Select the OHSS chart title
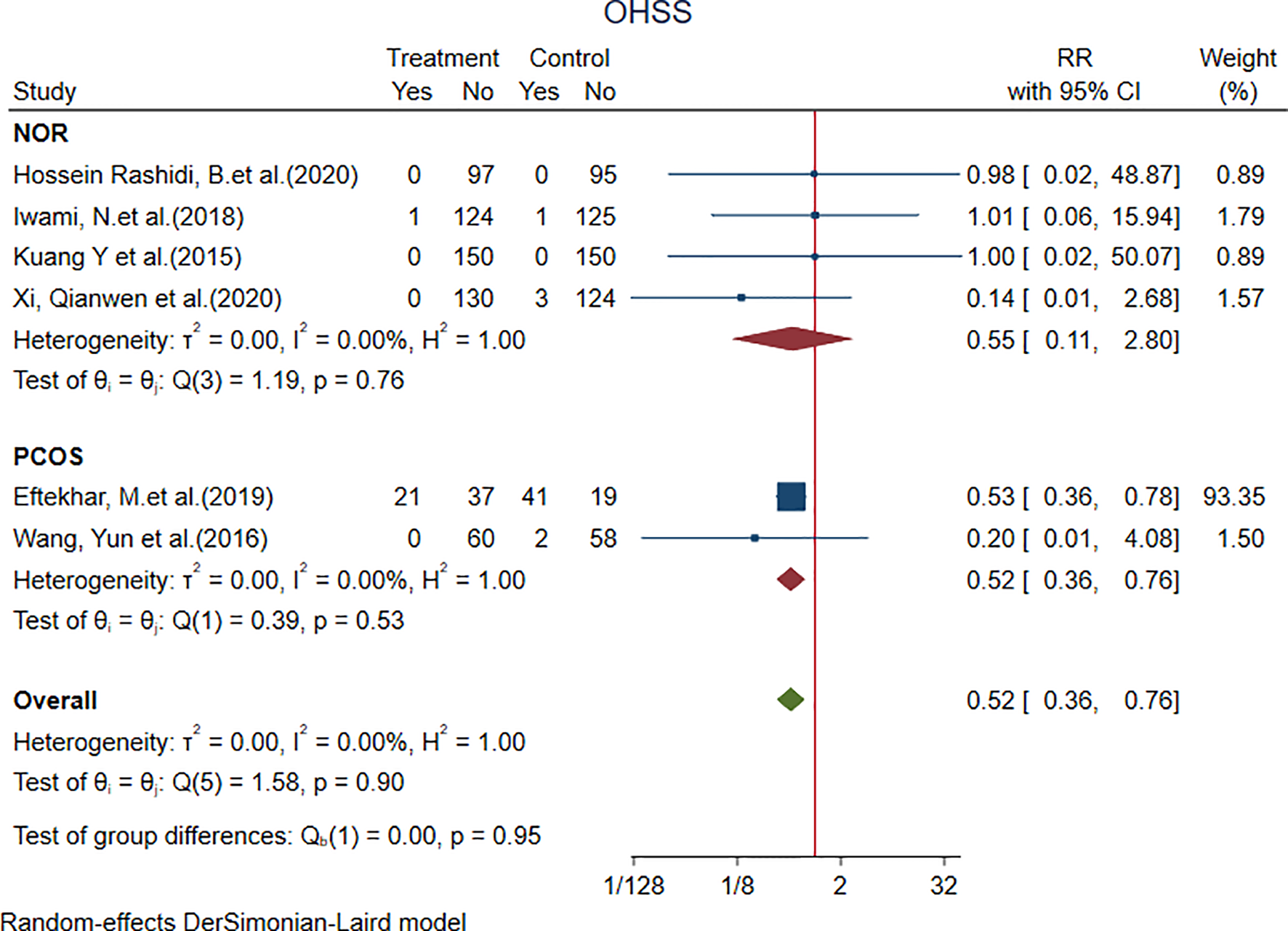1288x931 pixels. (648, 13)
